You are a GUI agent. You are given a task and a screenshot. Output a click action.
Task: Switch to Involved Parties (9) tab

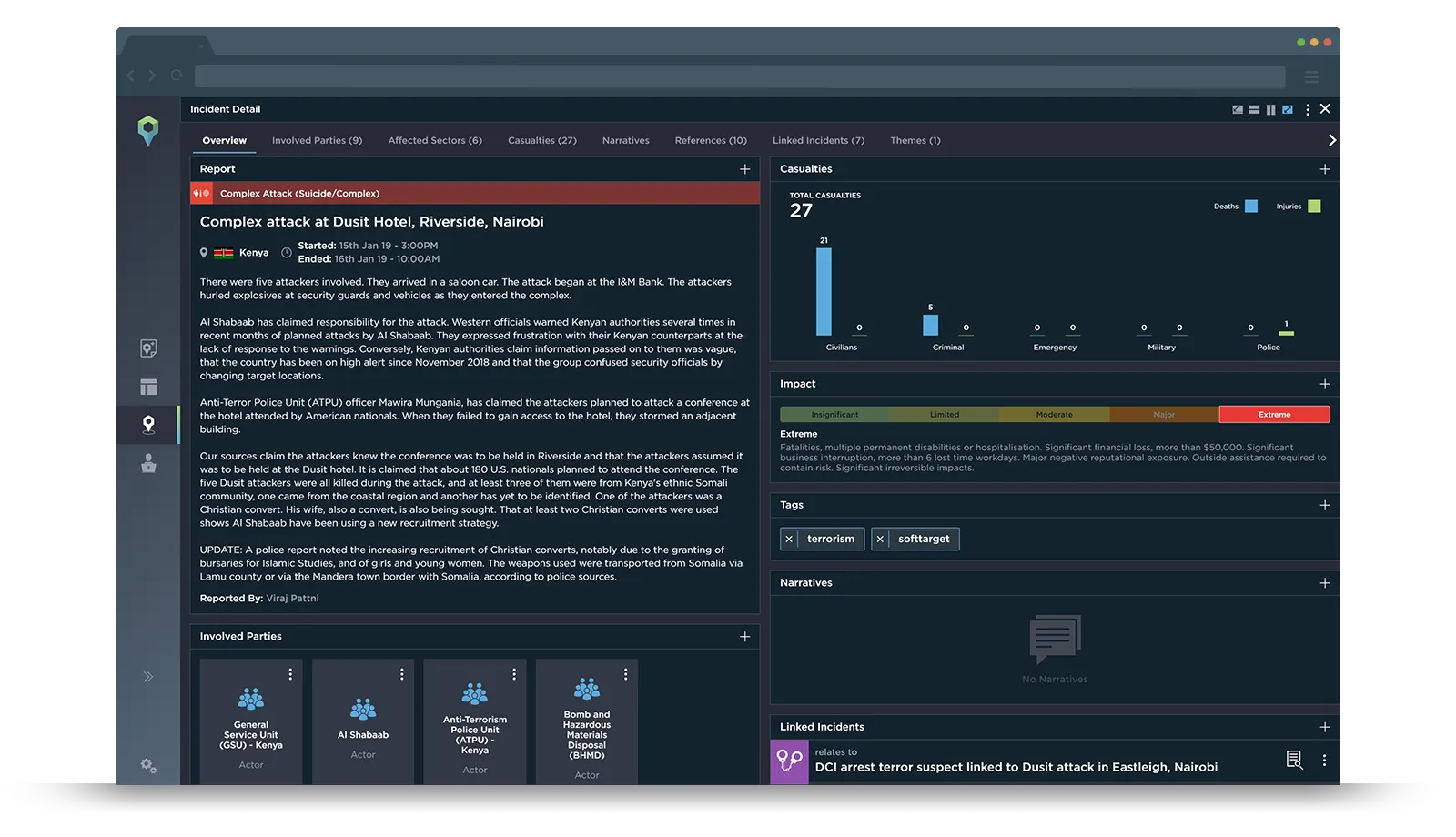(x=317, y=140)
